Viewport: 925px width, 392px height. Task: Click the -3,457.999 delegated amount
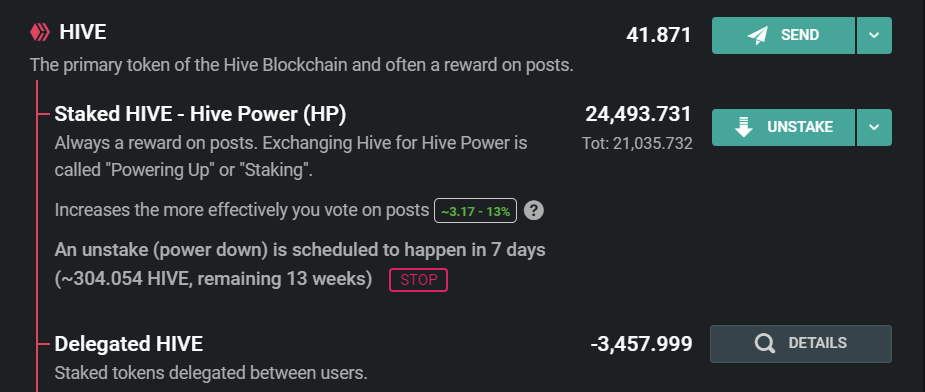[641, 344]
